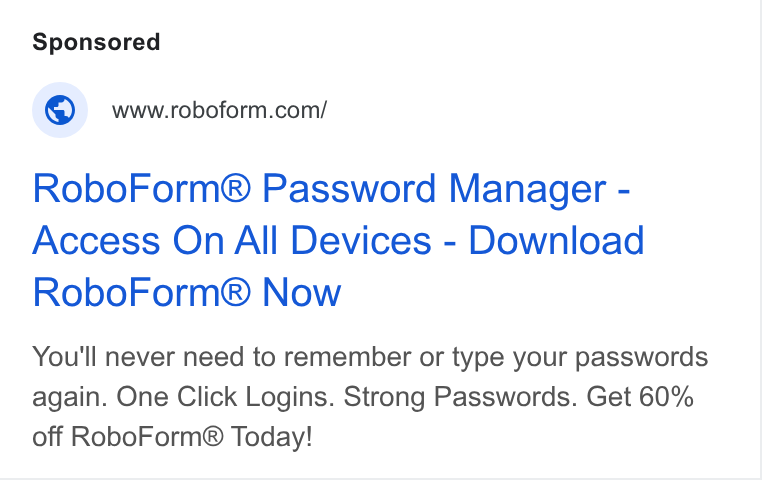Click the Strong Passwords text
Viewport: 762px width, 480px height.
460,397
